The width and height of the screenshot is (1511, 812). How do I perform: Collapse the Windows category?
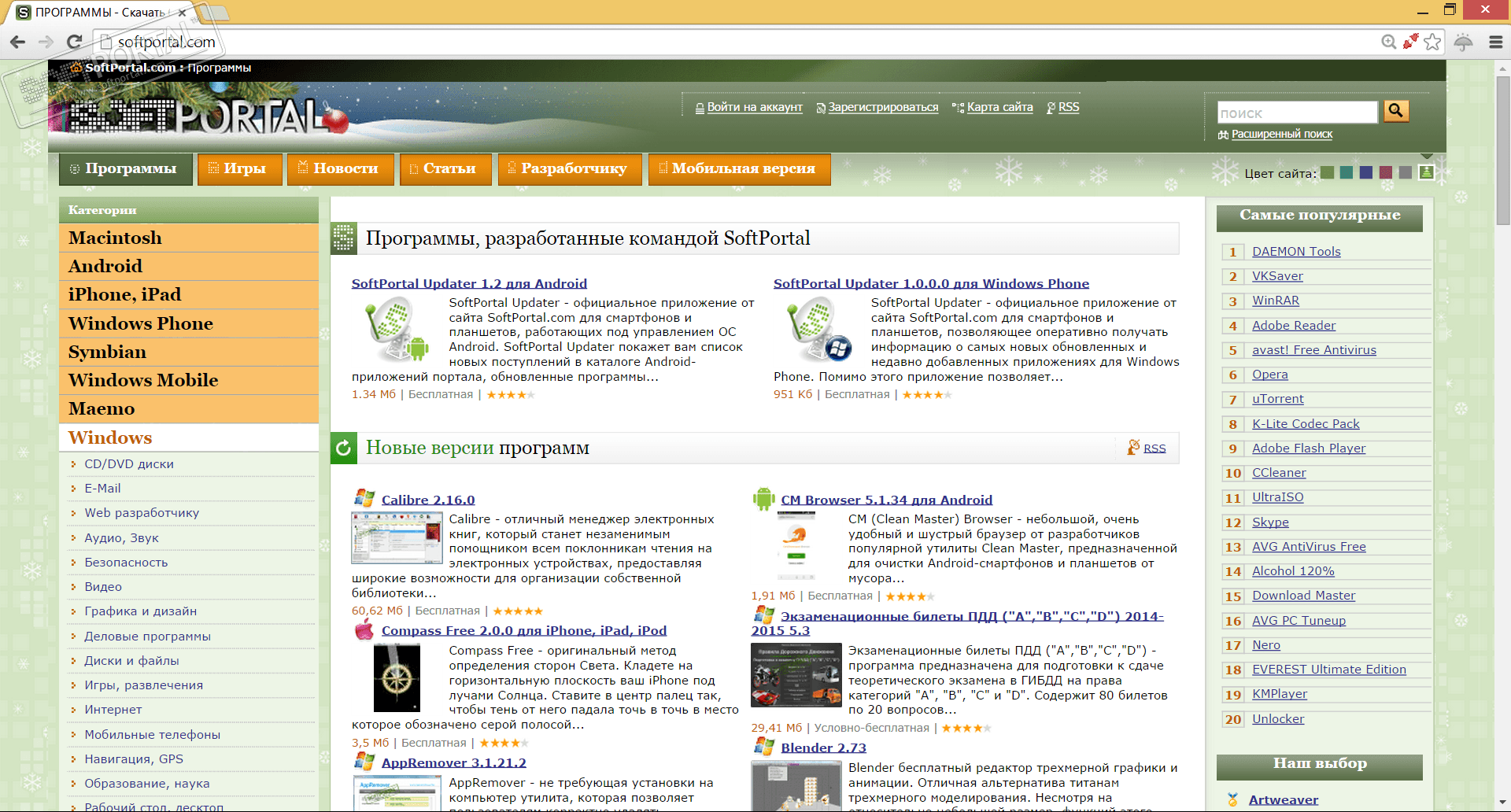click(x=189, y=437)
